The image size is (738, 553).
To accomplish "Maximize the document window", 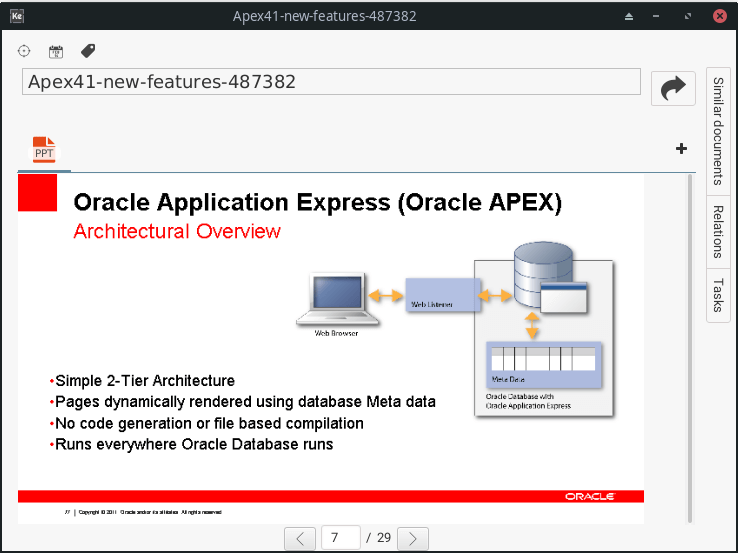I will [x=688, y=16].
